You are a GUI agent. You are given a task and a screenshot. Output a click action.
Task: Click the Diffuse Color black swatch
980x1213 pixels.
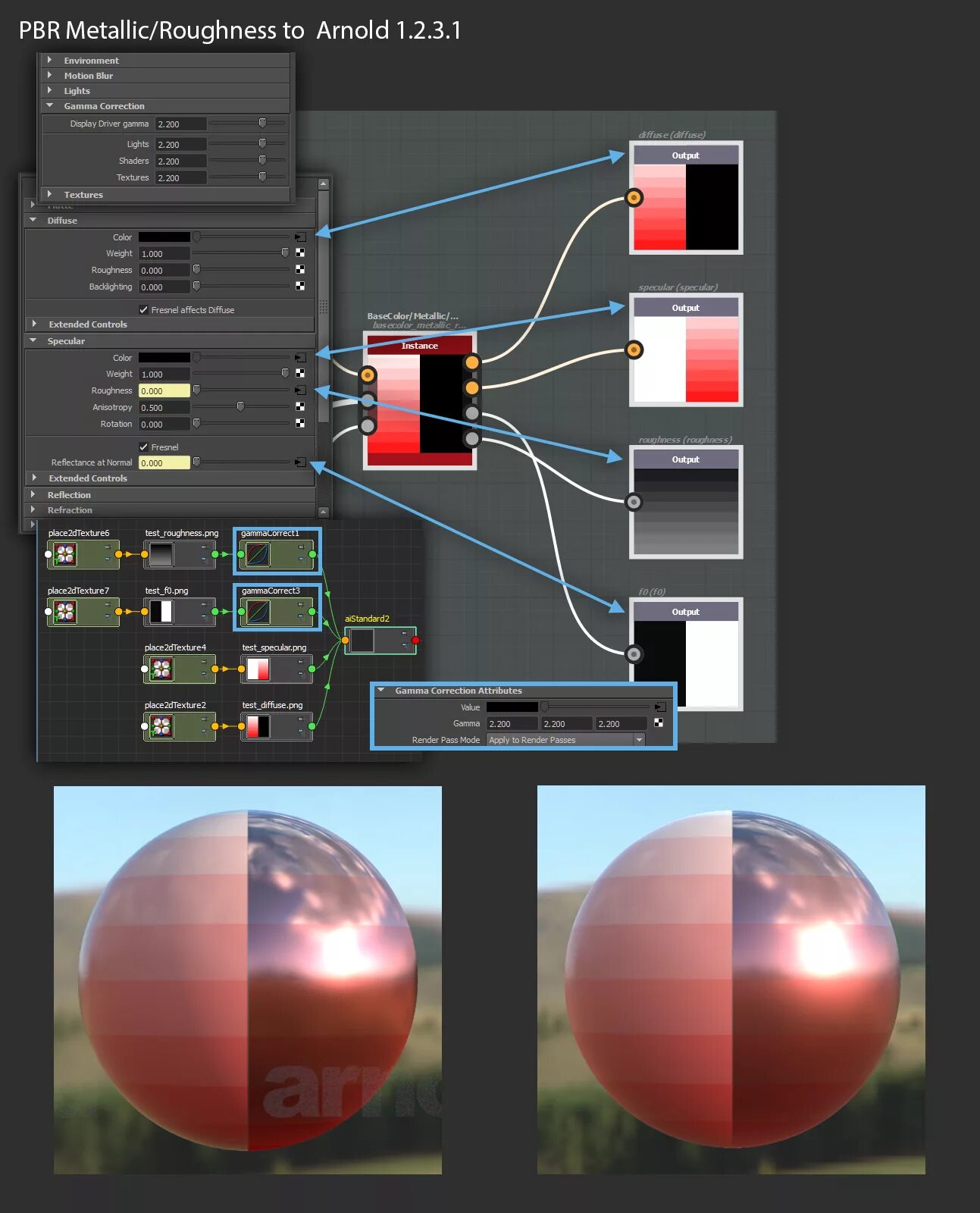(164, 237)
